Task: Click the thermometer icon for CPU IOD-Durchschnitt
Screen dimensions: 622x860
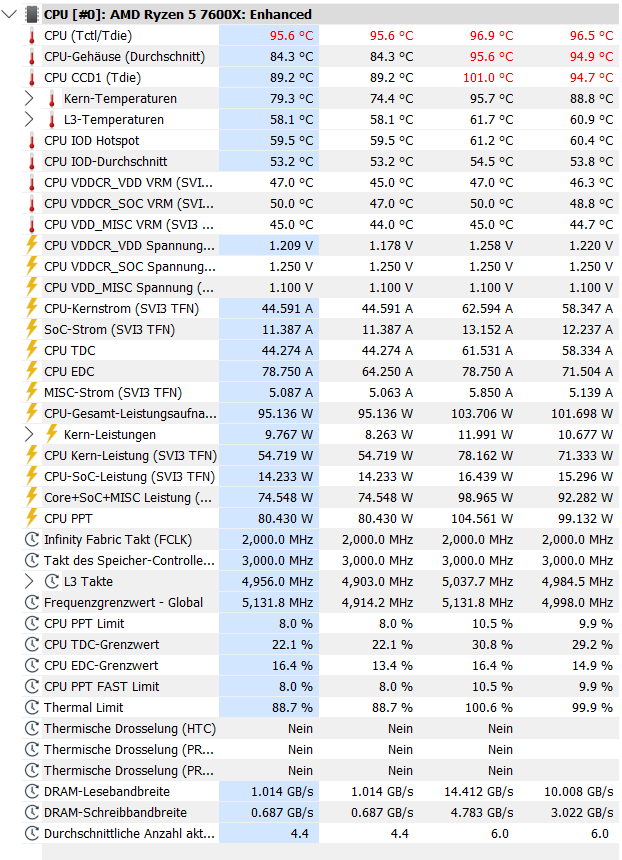Action: (32, 162)
